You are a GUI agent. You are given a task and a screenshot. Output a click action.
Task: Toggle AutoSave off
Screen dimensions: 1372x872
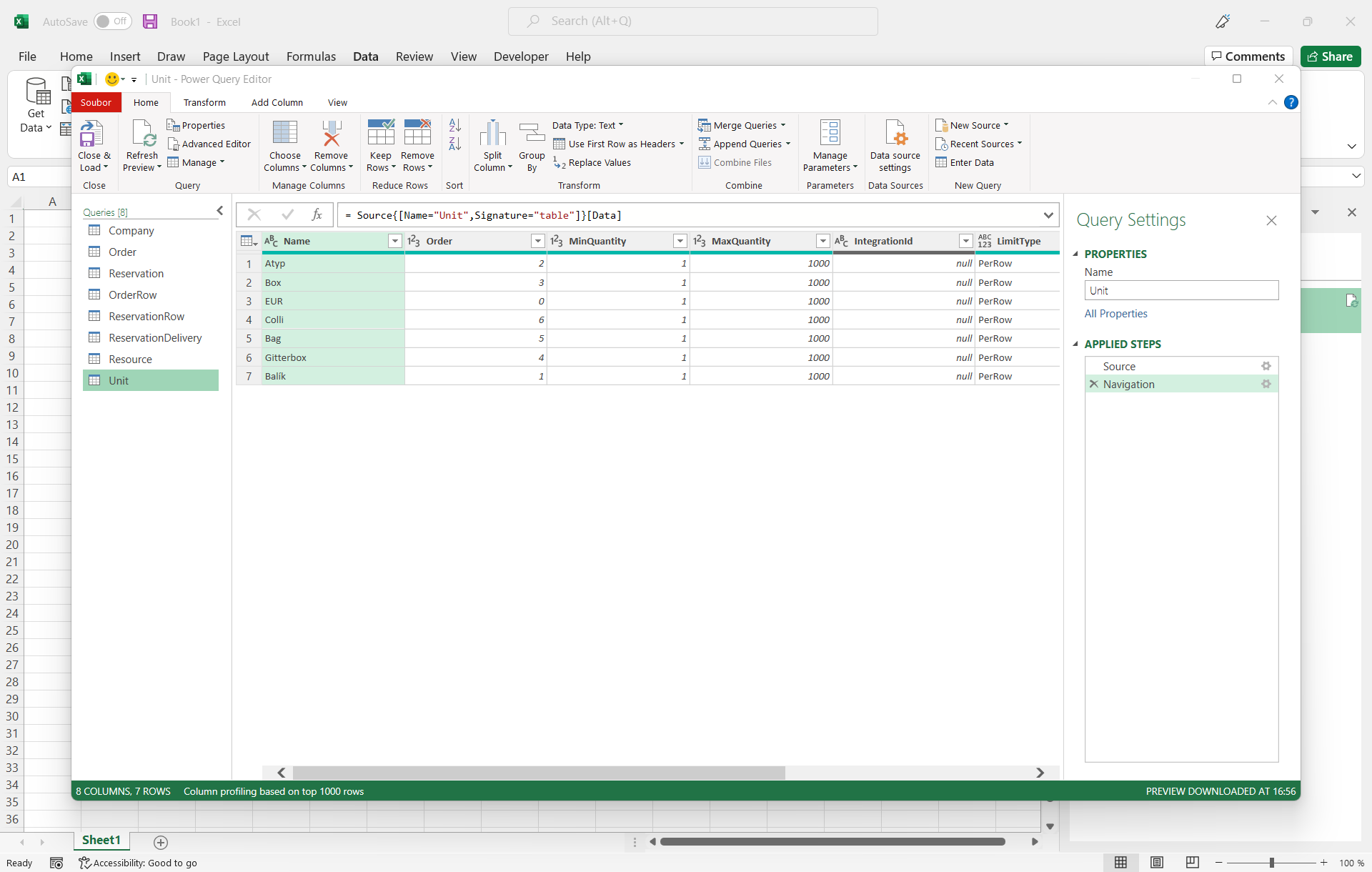pyautogui.click(x=111, y=21)
